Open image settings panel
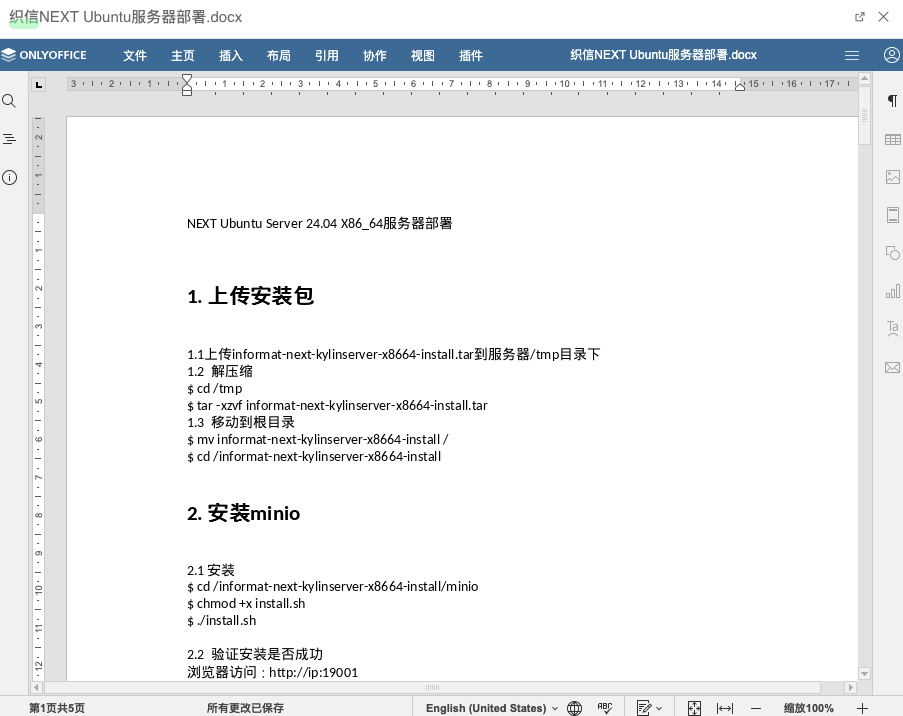Screen dimensions: 903x716 (x=892, y=176)
